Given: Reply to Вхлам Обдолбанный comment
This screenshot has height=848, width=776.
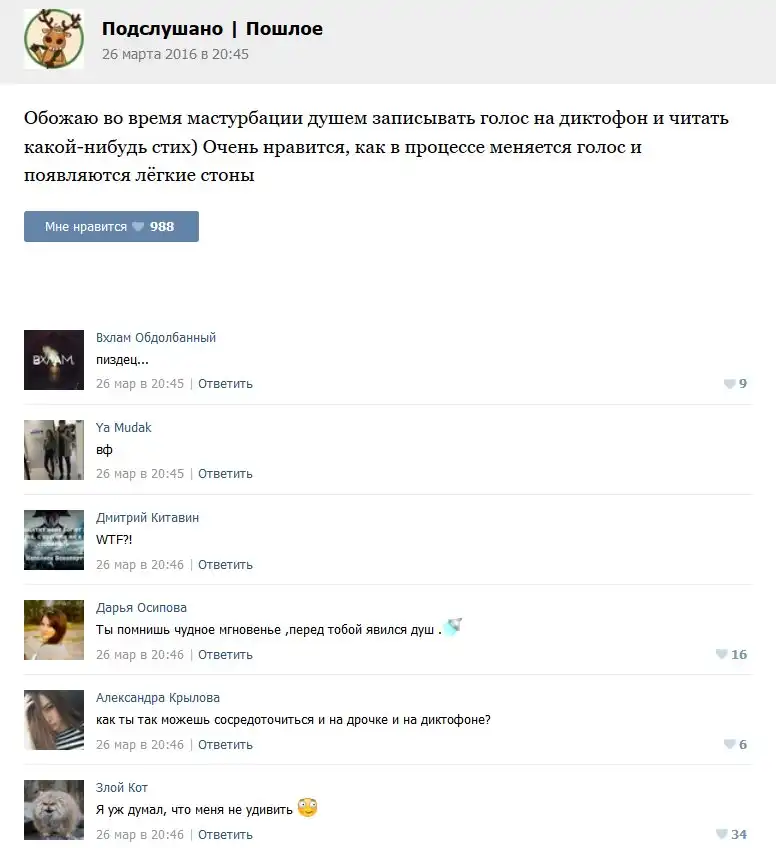Looking at the screenshot, I should [x=225, y=383].
